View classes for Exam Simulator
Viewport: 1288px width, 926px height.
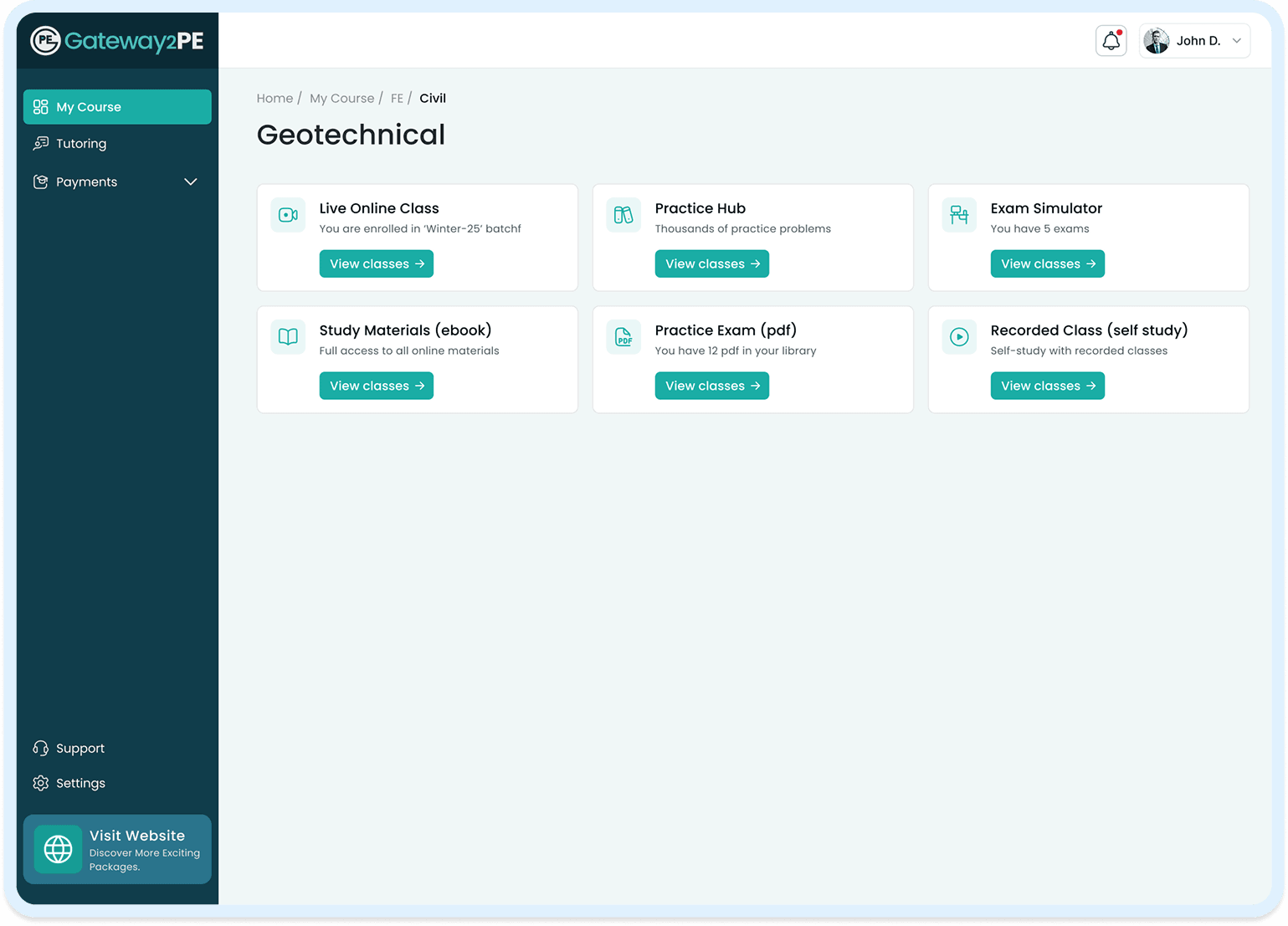coord(1047,263)
